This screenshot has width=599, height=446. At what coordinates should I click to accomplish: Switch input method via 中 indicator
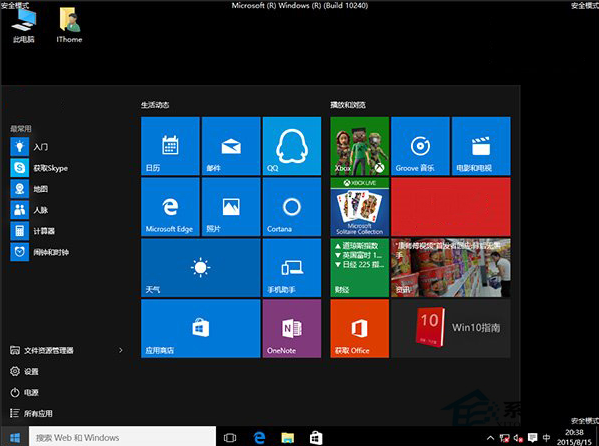point(547,438)
